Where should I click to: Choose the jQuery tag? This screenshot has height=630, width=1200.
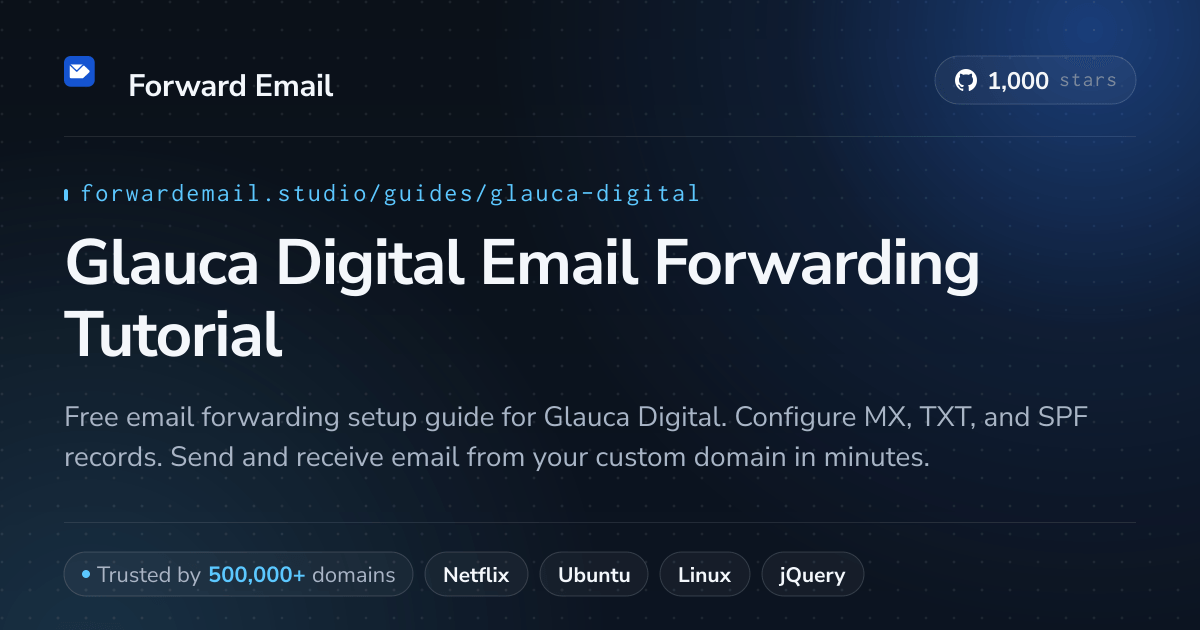pyautogui.click(x=813, y=575)
